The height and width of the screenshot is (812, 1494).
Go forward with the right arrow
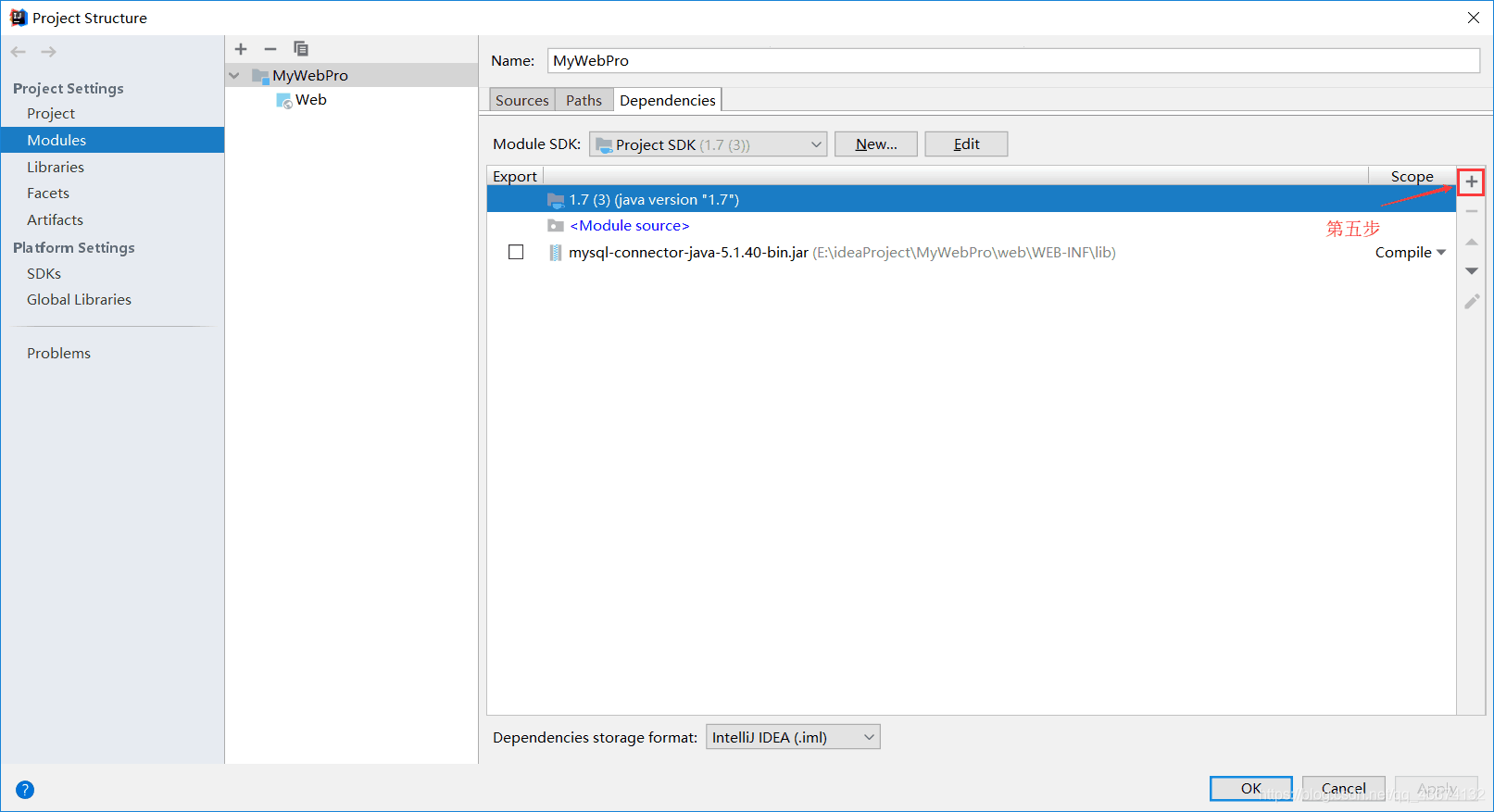[48, 52]
